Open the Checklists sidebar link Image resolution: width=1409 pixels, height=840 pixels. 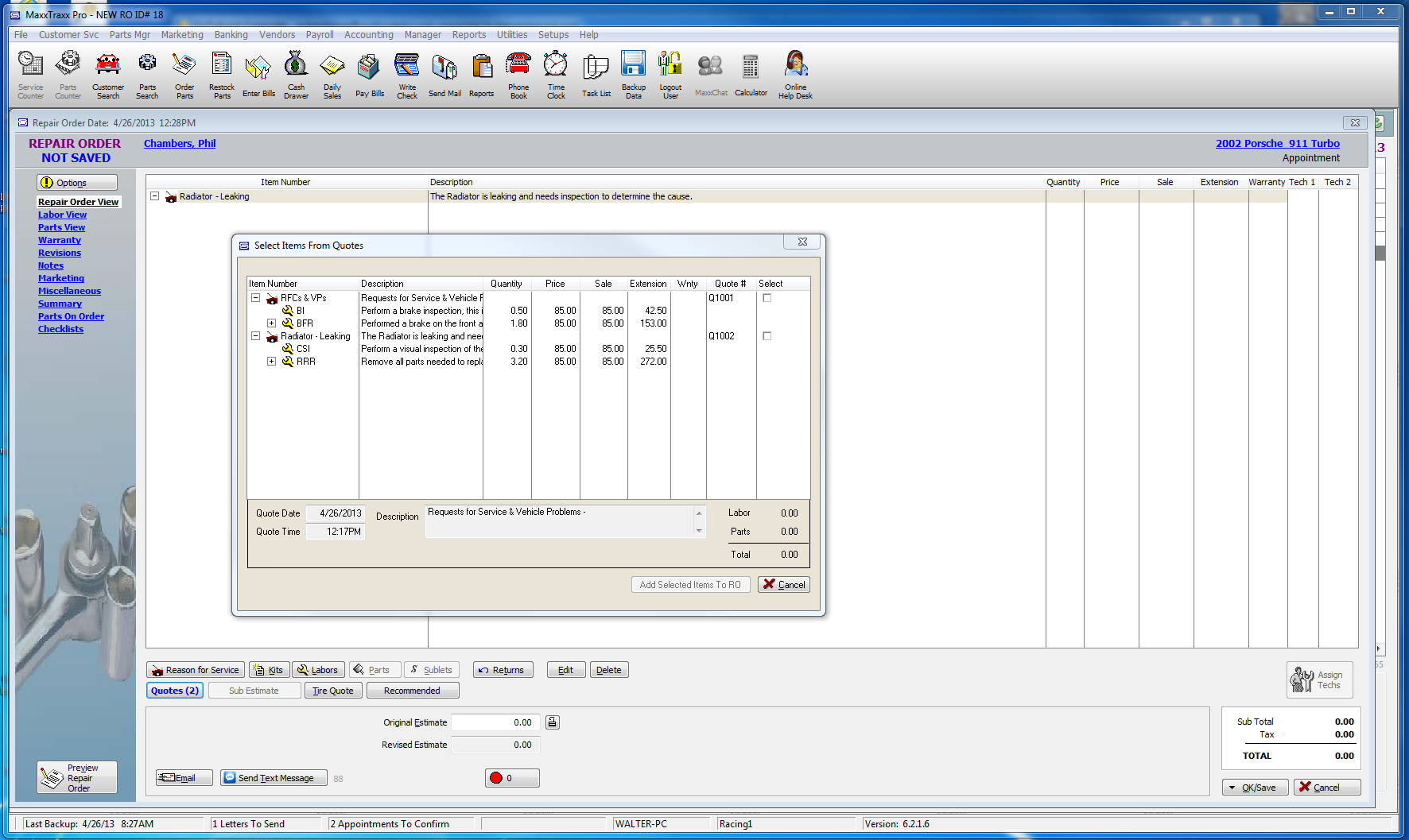60,329
